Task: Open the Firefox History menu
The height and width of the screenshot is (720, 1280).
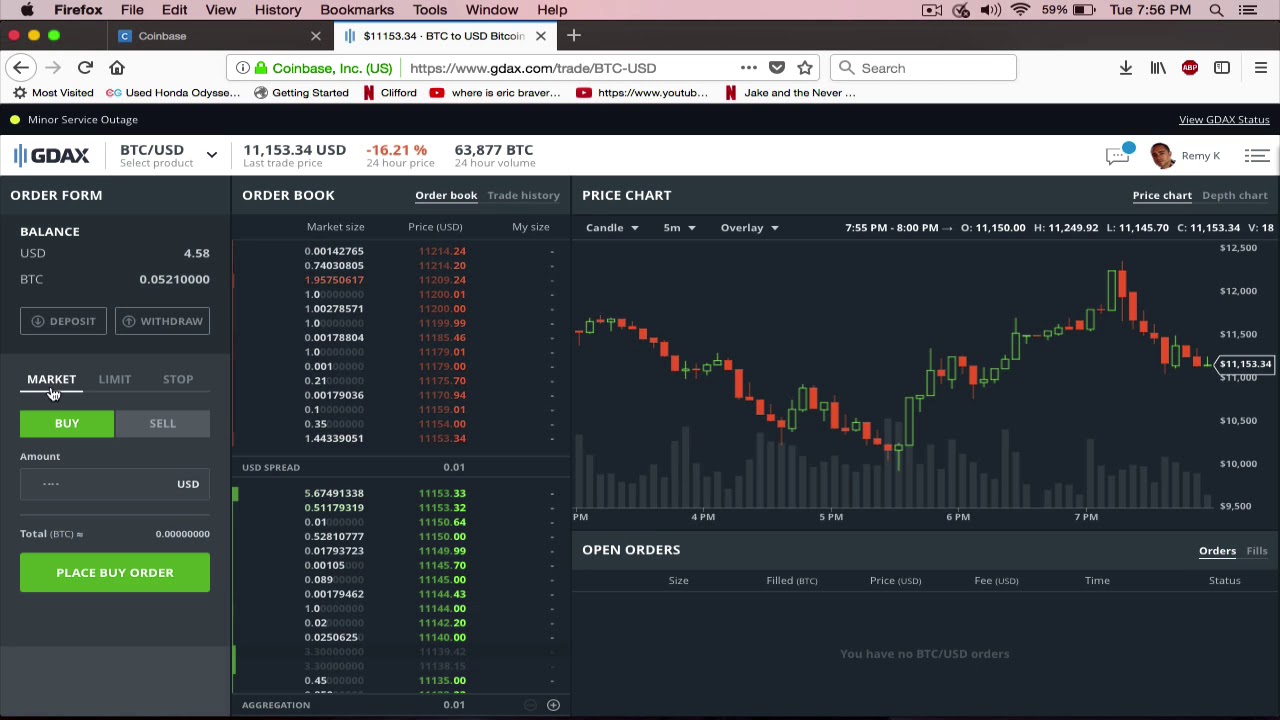Action: coord(278,10)
